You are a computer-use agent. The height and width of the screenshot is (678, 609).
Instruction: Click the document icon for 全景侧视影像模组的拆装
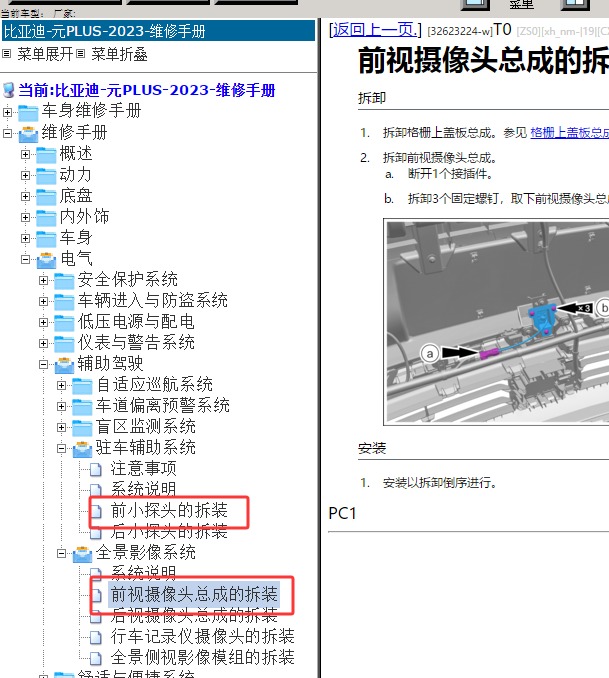[96, 659]
